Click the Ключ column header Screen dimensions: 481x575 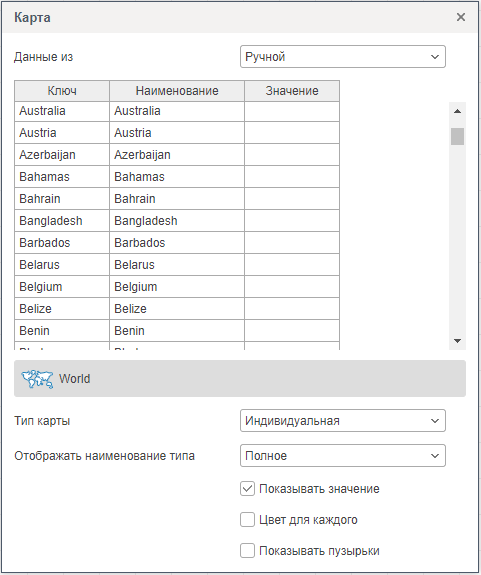[x=62, y=91]
